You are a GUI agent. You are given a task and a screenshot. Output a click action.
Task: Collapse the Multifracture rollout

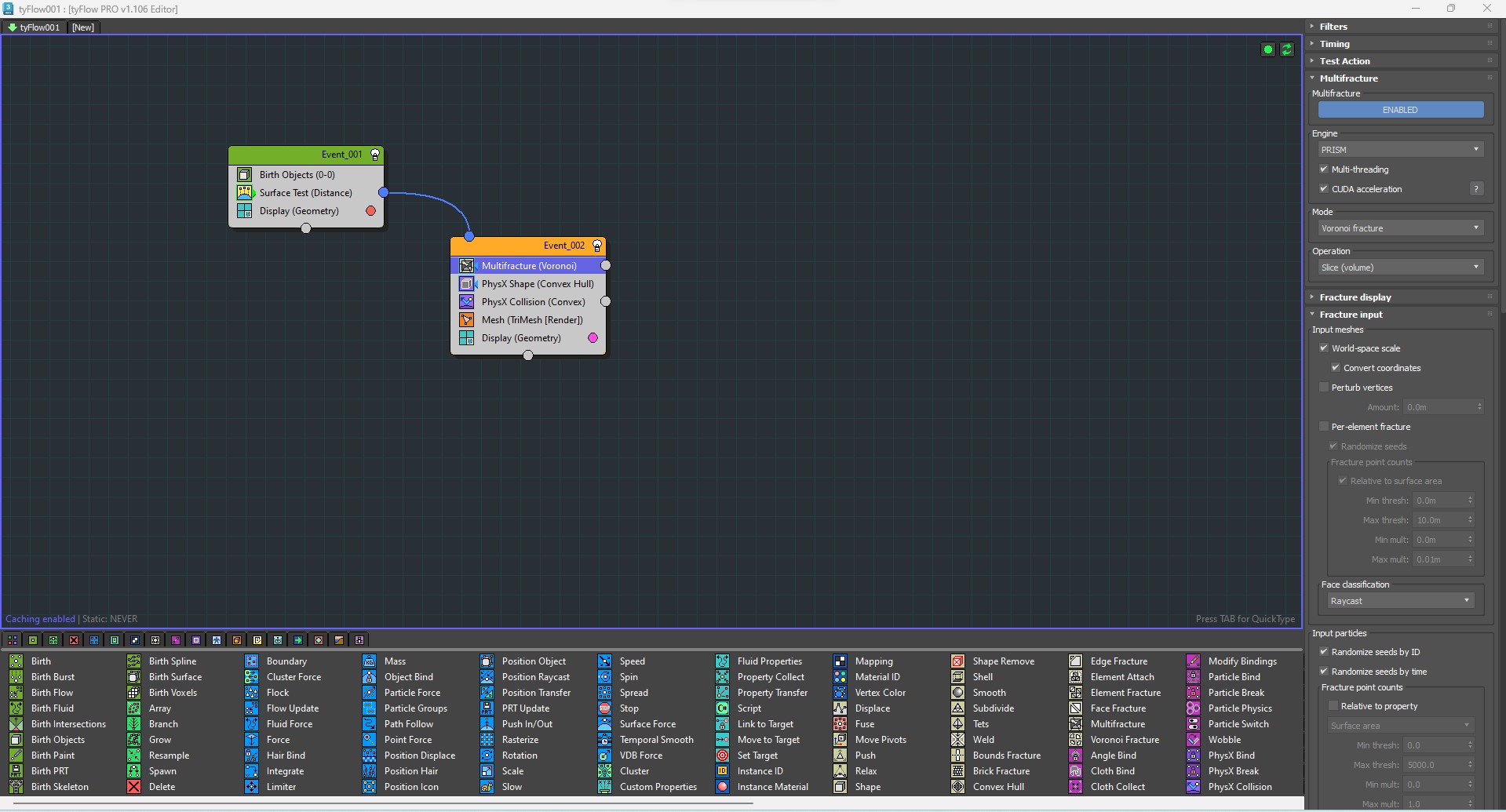coord(1401,78)
